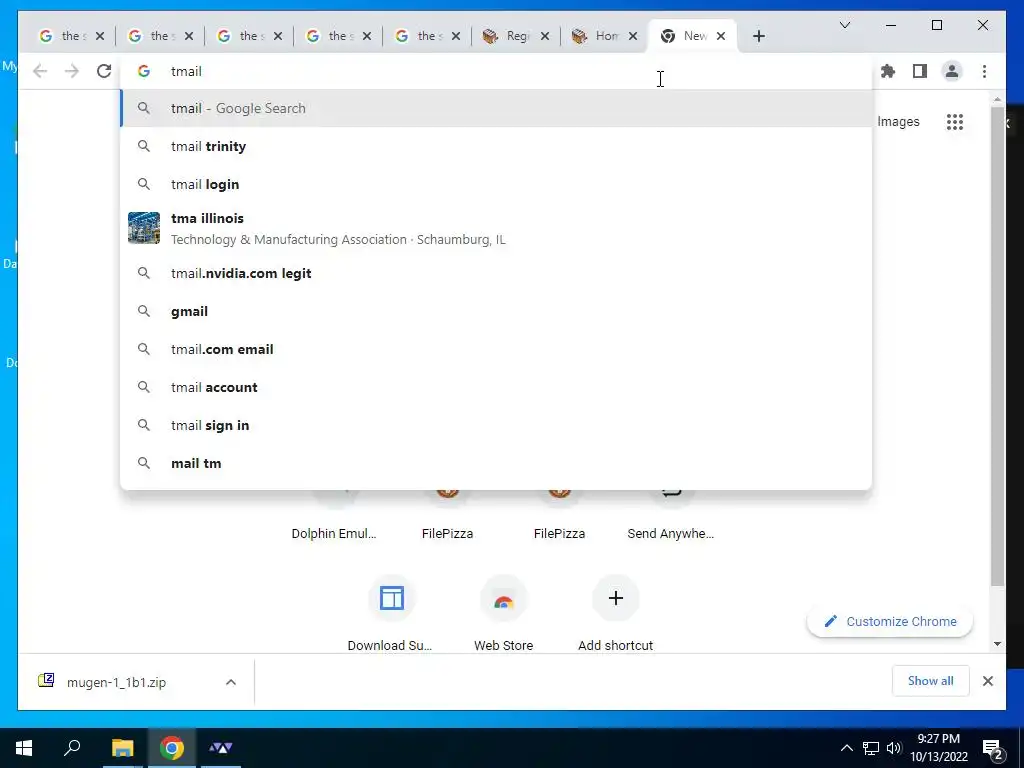The width and height of the screenshot is (1024, 768).
Task: Choose the 'tma illinois' suggestion
Action: click(x=496, y=229)
